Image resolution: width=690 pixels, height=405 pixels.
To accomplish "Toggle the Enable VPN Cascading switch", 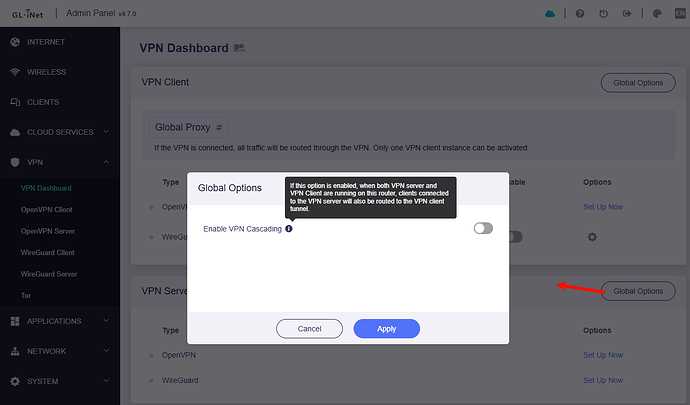I will coord(483,228).
